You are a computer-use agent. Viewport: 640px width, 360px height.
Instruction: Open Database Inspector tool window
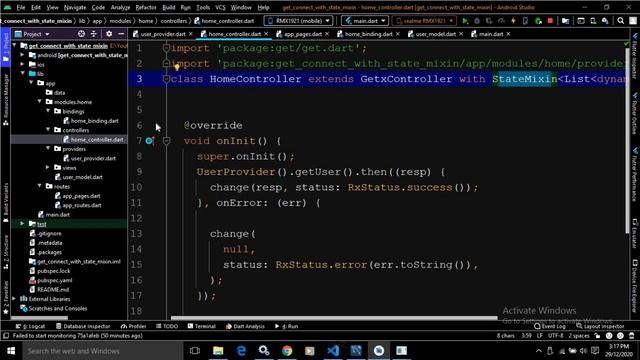click(x=83, y=326)
